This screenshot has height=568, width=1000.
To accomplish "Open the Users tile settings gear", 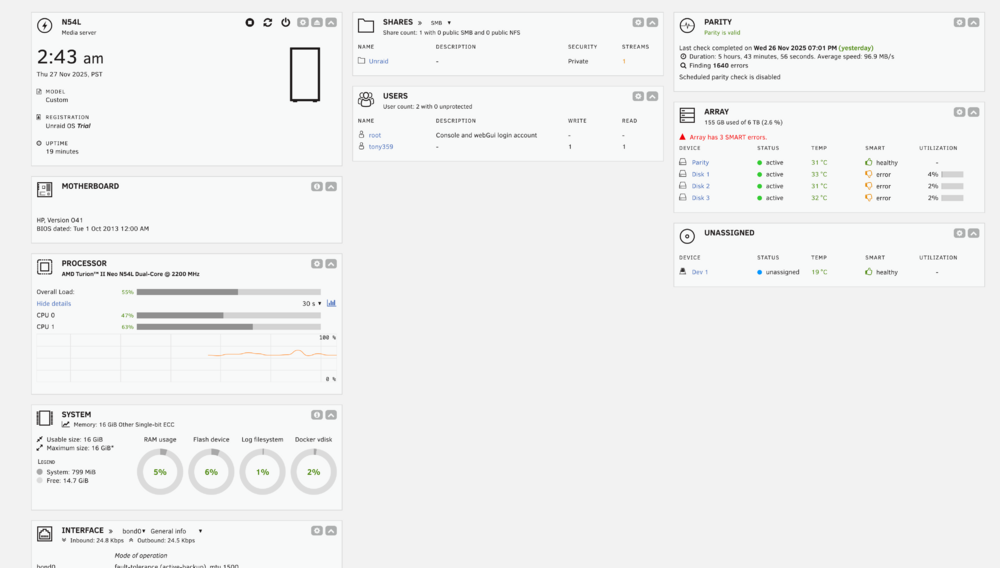I will click(638, 96).
